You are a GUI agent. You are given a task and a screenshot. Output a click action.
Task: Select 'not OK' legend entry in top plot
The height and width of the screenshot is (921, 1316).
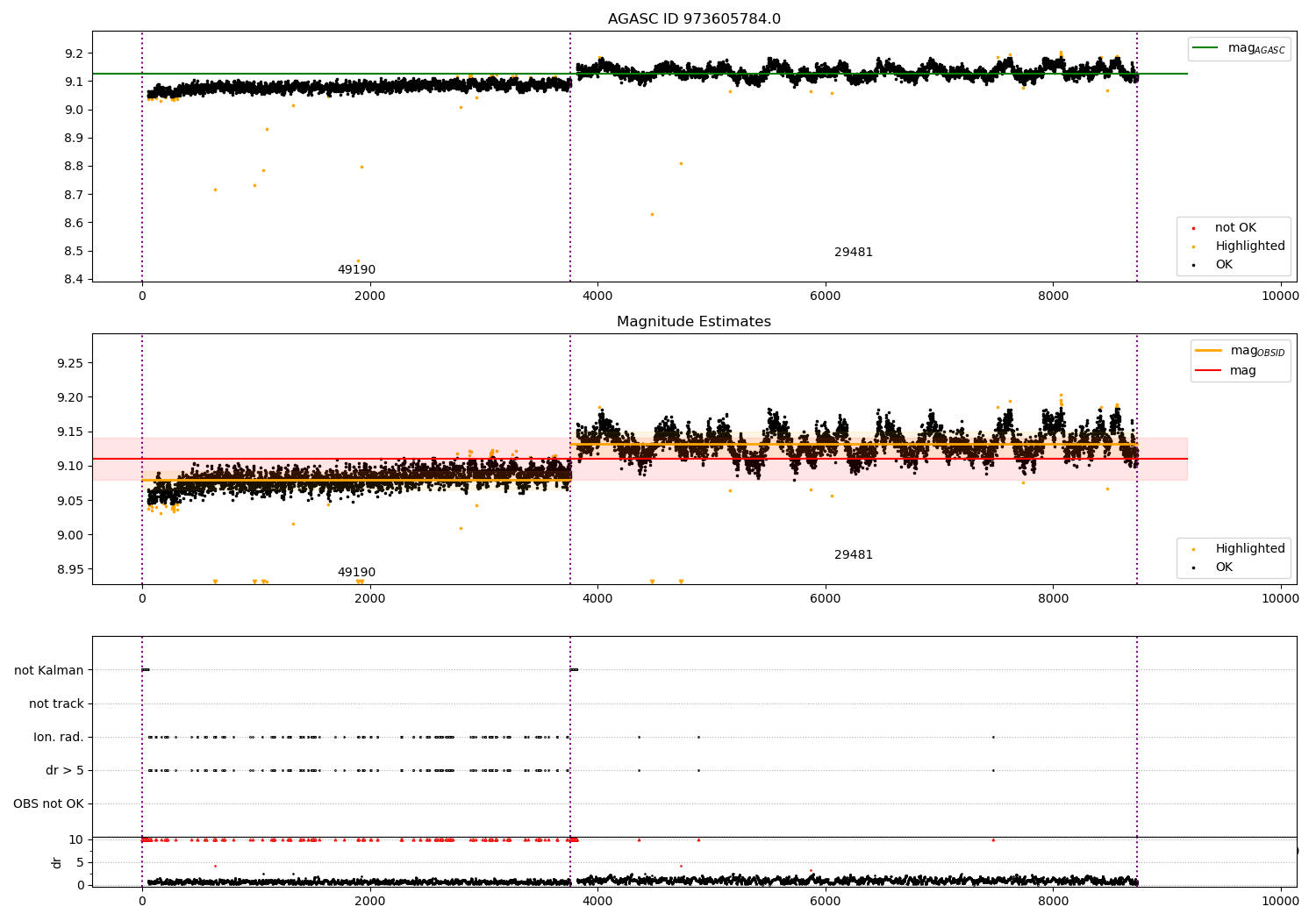1235,228
